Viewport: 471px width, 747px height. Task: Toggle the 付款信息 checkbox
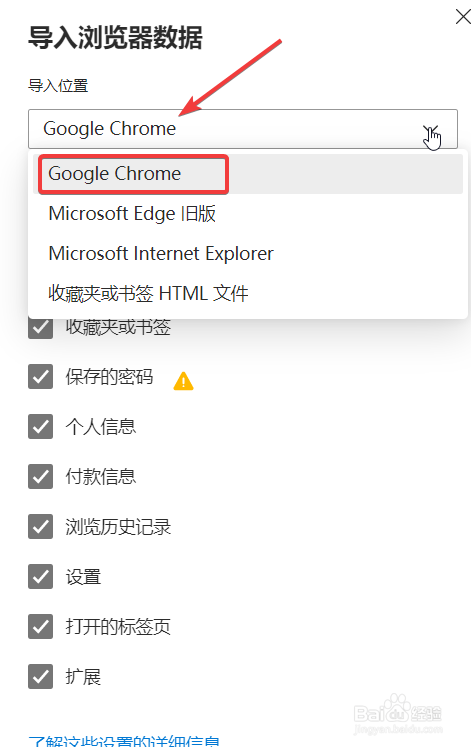(x=40, y=476)
